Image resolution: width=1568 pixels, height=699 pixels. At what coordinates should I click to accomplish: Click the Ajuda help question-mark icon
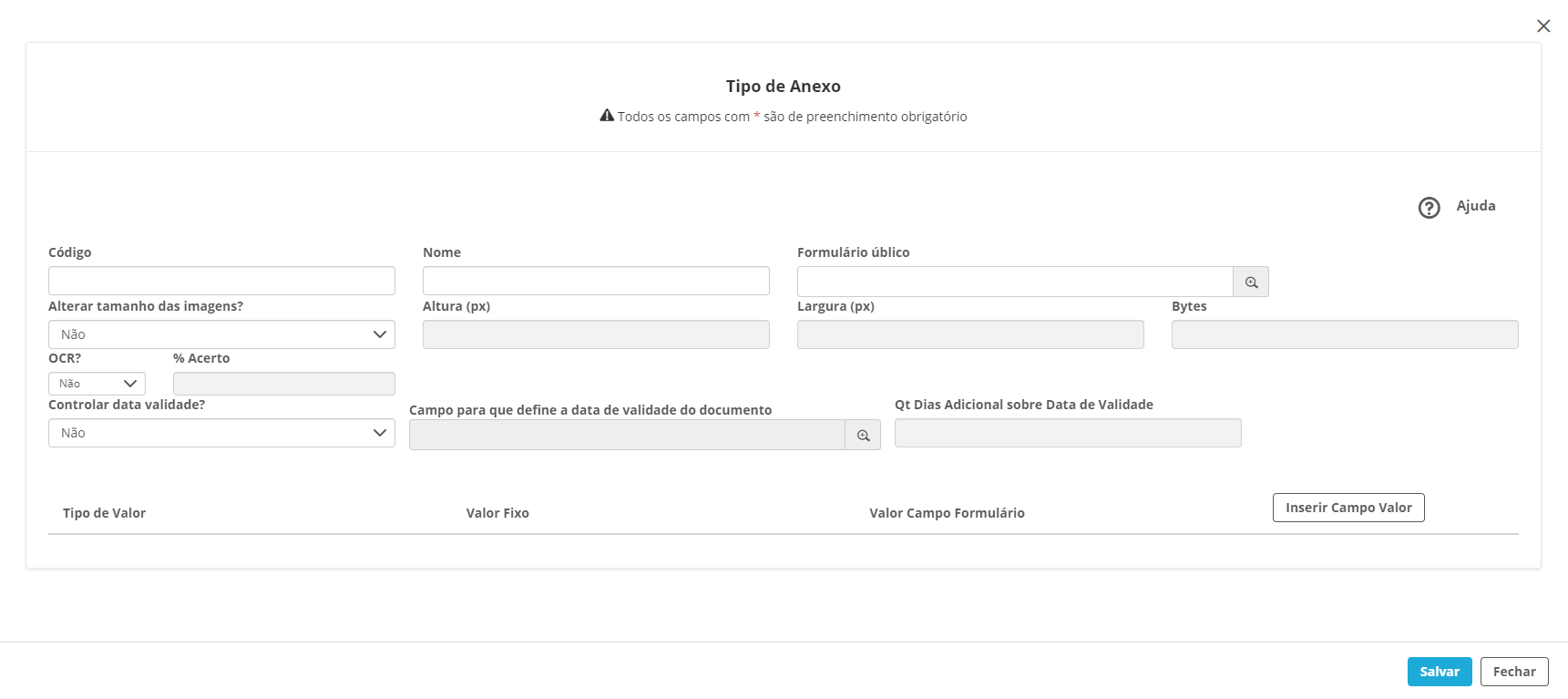(x=1429, y=208)
